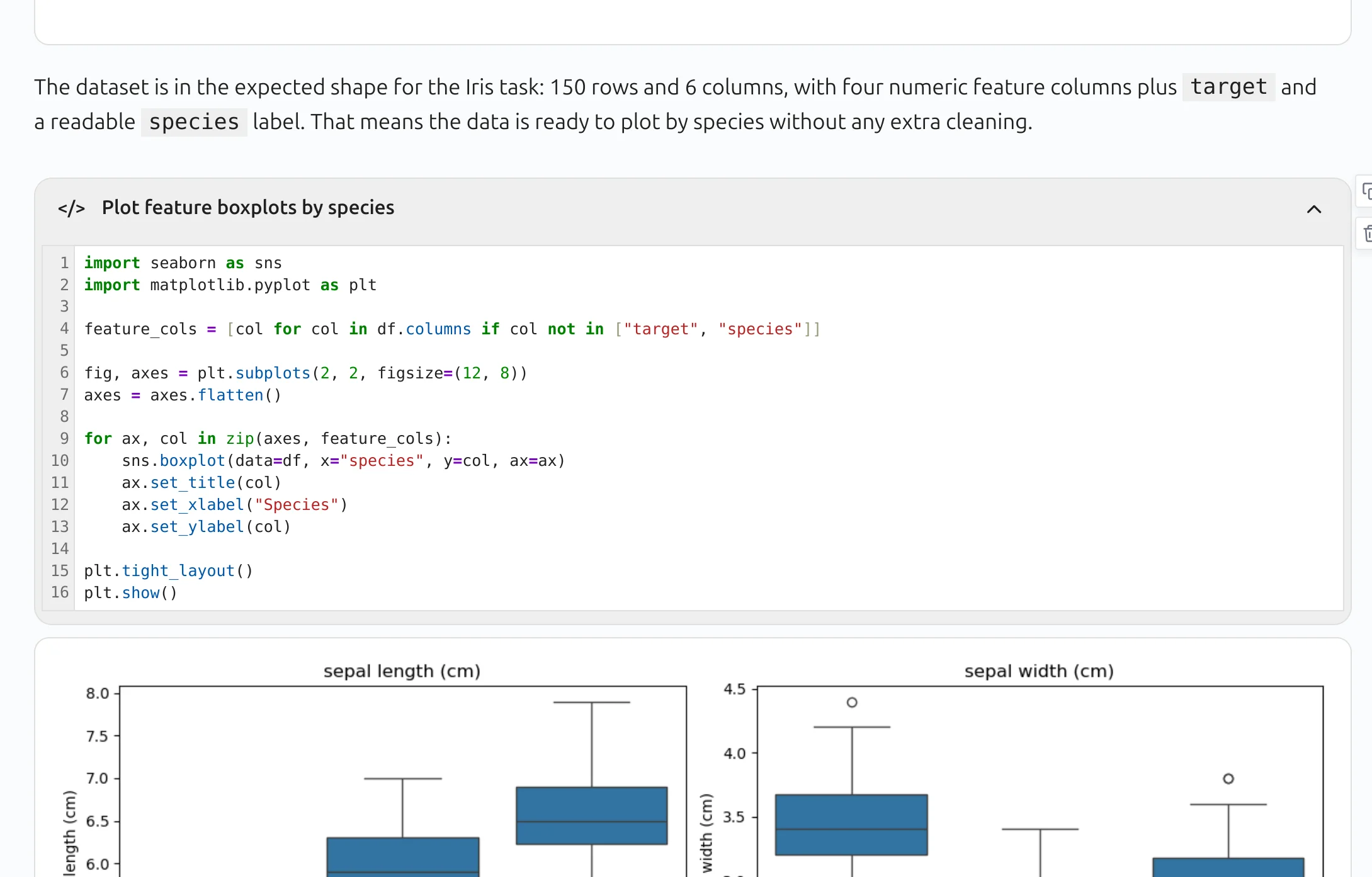Click the flatten token on line 7
The width and height of the screenshot is (1372, 877).
pyautogui.click(x=230, y=395)
